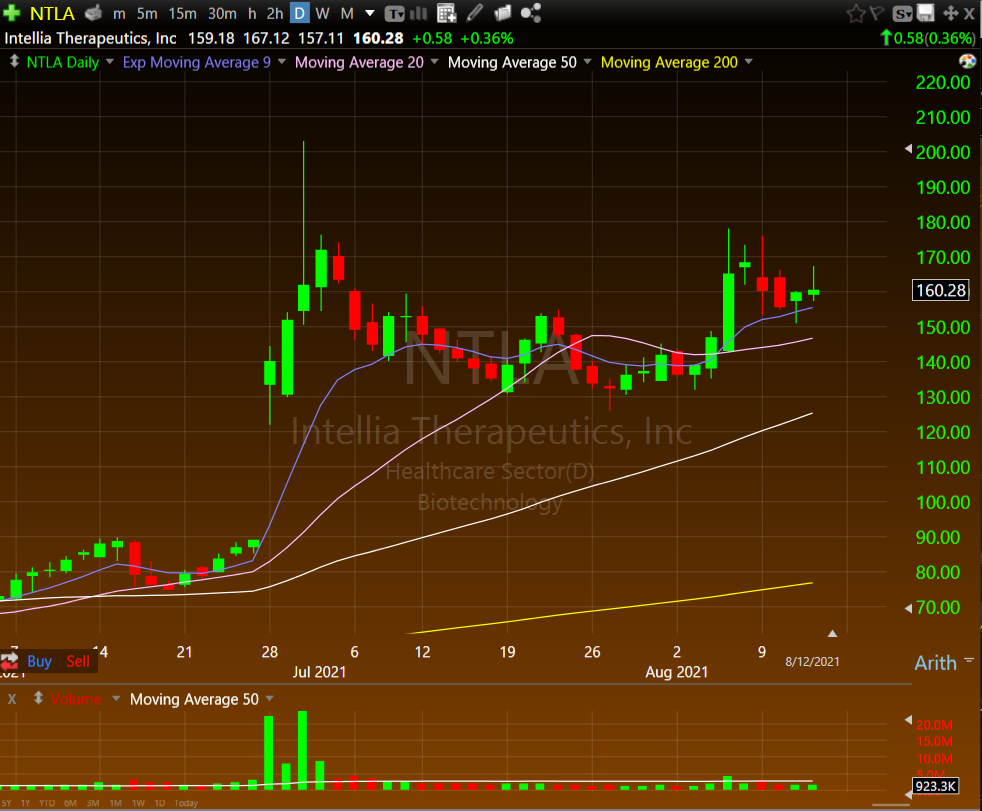Click the Moving Average 200 label
This screenshot has width=982, height=811.
(669, 62)
